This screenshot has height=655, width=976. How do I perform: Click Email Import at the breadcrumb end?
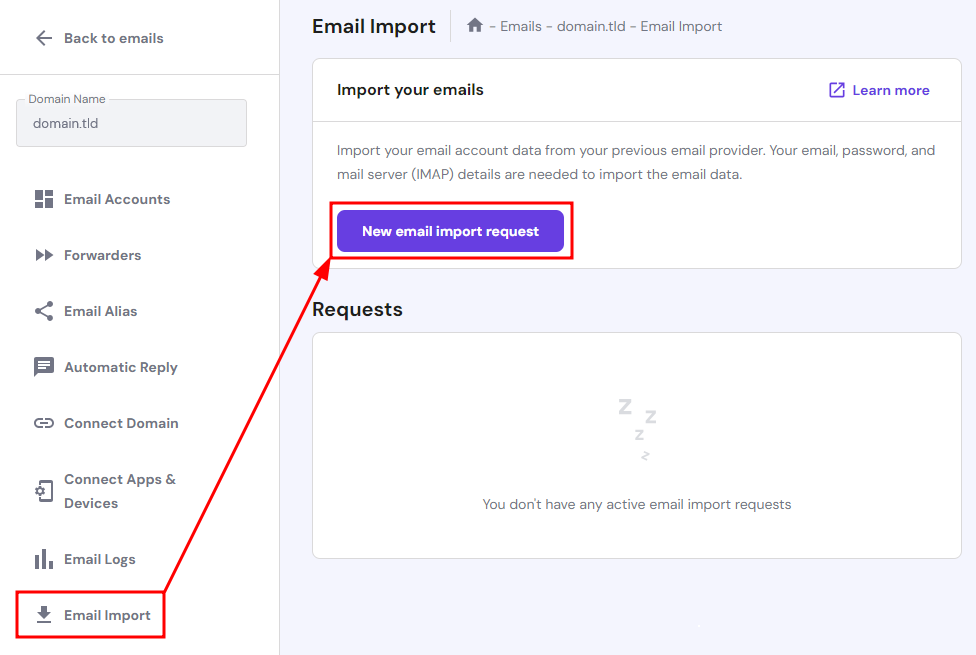(x=681, y=26)
